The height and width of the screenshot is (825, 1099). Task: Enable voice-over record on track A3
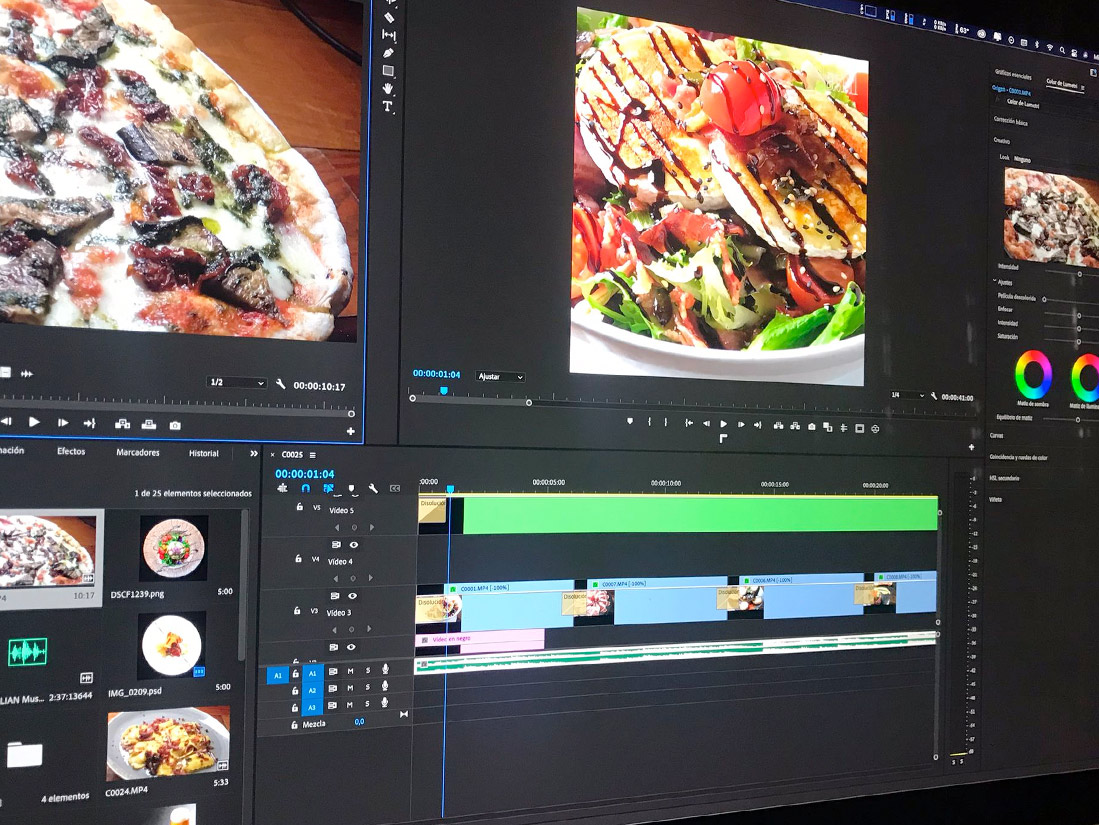click(385, 702)
